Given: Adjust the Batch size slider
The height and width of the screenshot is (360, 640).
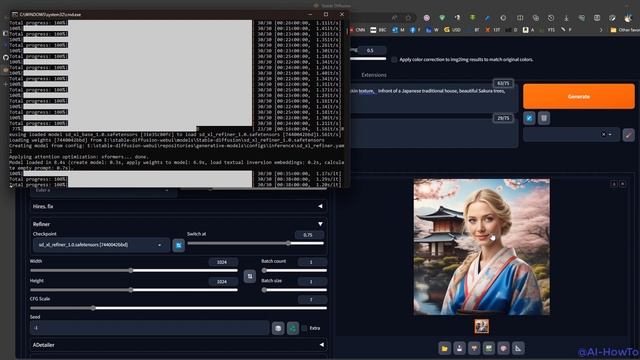Looking at the screenshot, I should point(294,290).
